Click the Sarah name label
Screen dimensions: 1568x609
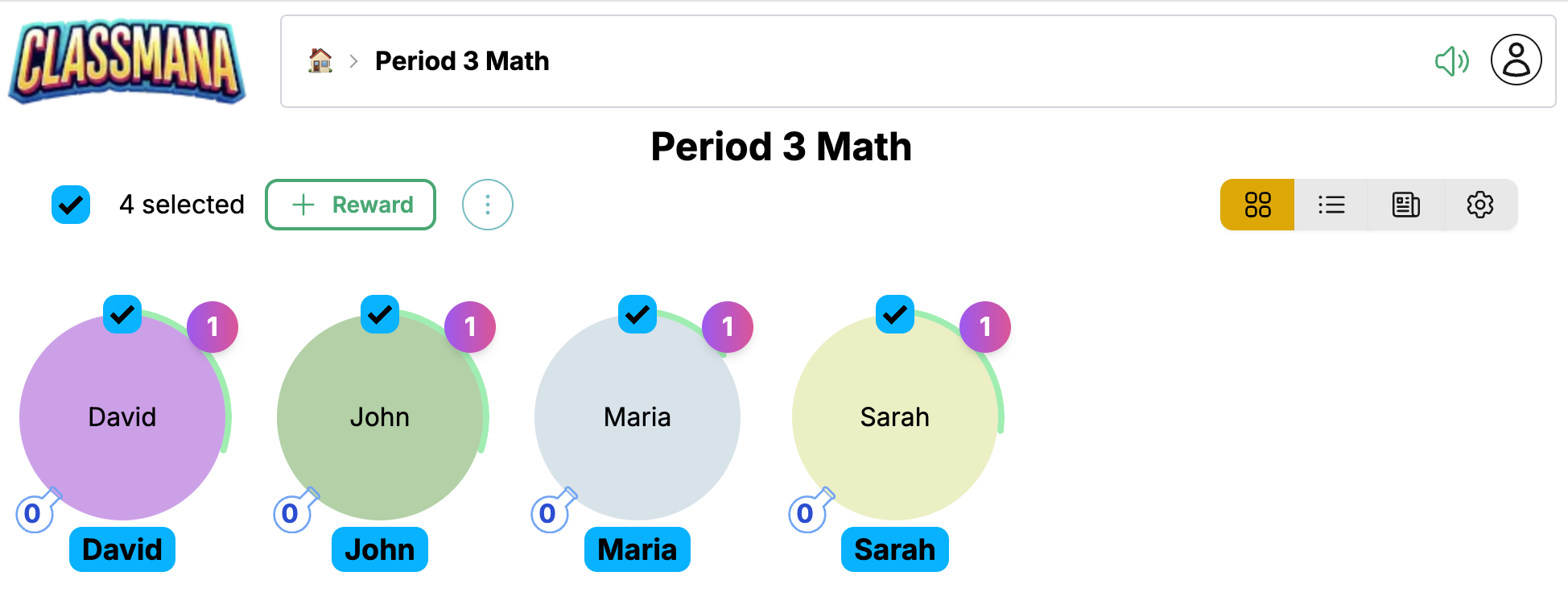[x=894, y=549]
